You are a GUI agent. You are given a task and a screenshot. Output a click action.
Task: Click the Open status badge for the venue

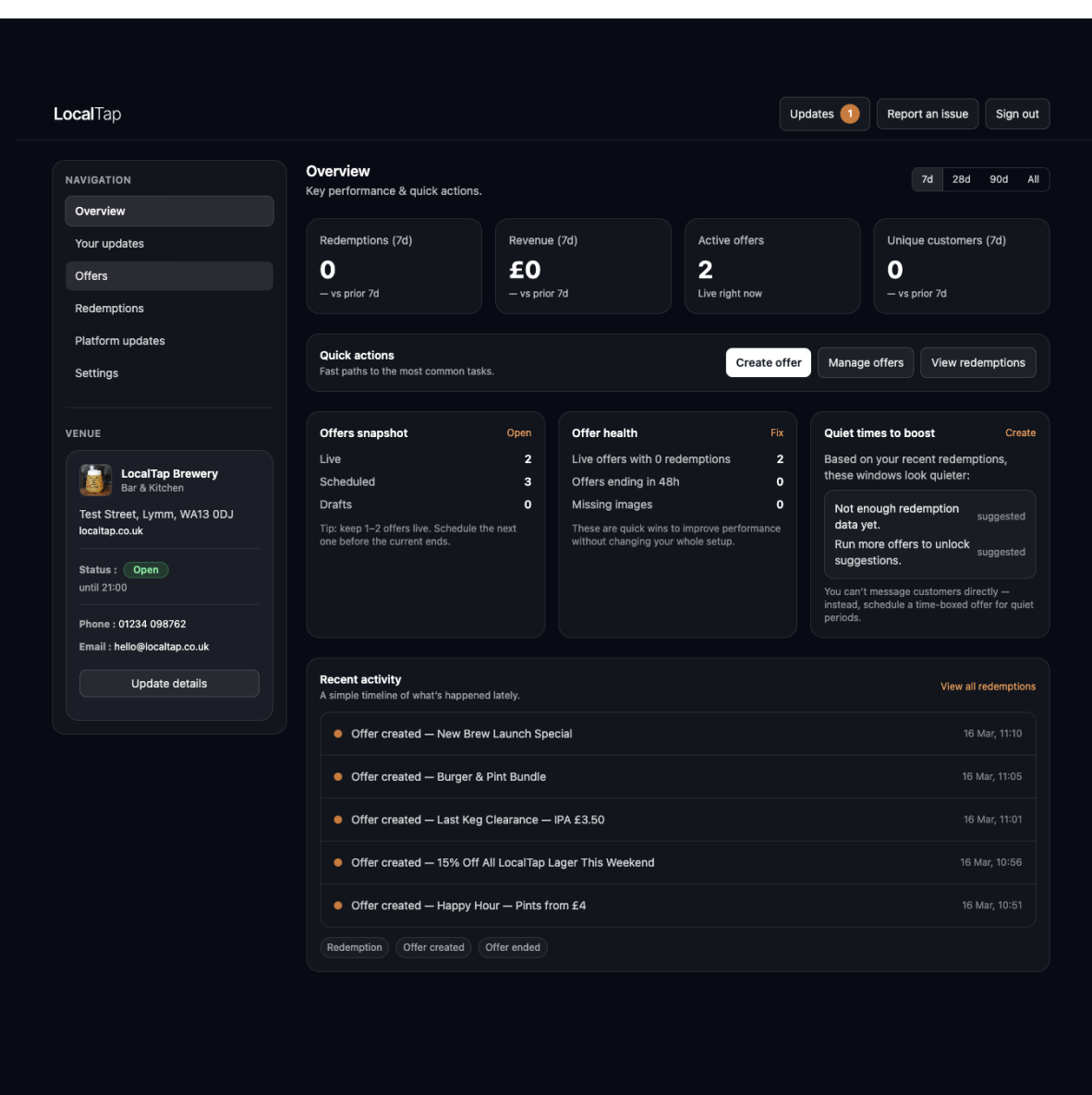[x=145, y=569]
